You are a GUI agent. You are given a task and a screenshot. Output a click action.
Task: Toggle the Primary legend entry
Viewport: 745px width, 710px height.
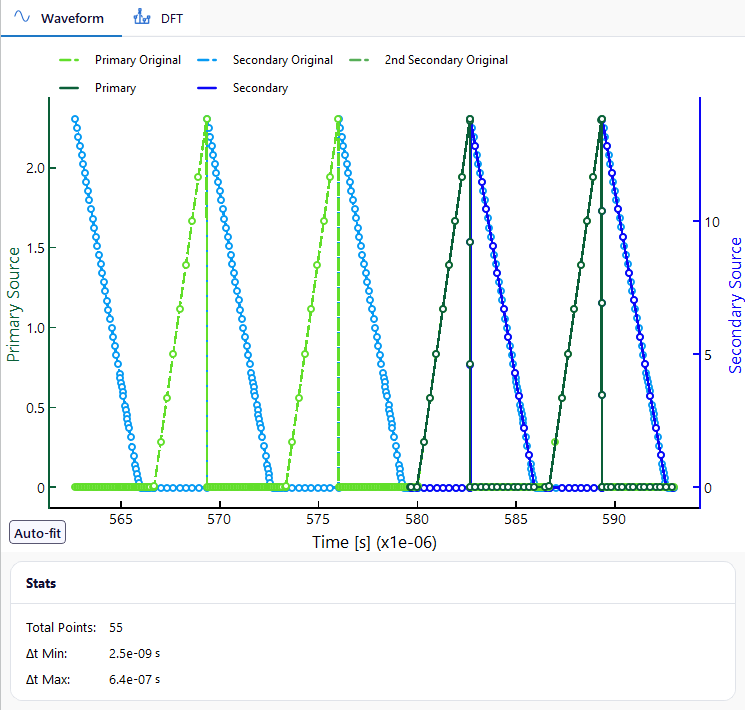click(x=97, y=88)
